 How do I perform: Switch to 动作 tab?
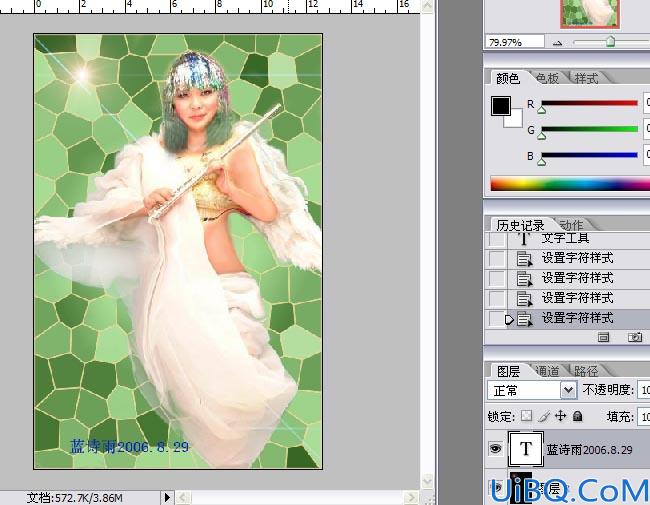click(571, 225)
